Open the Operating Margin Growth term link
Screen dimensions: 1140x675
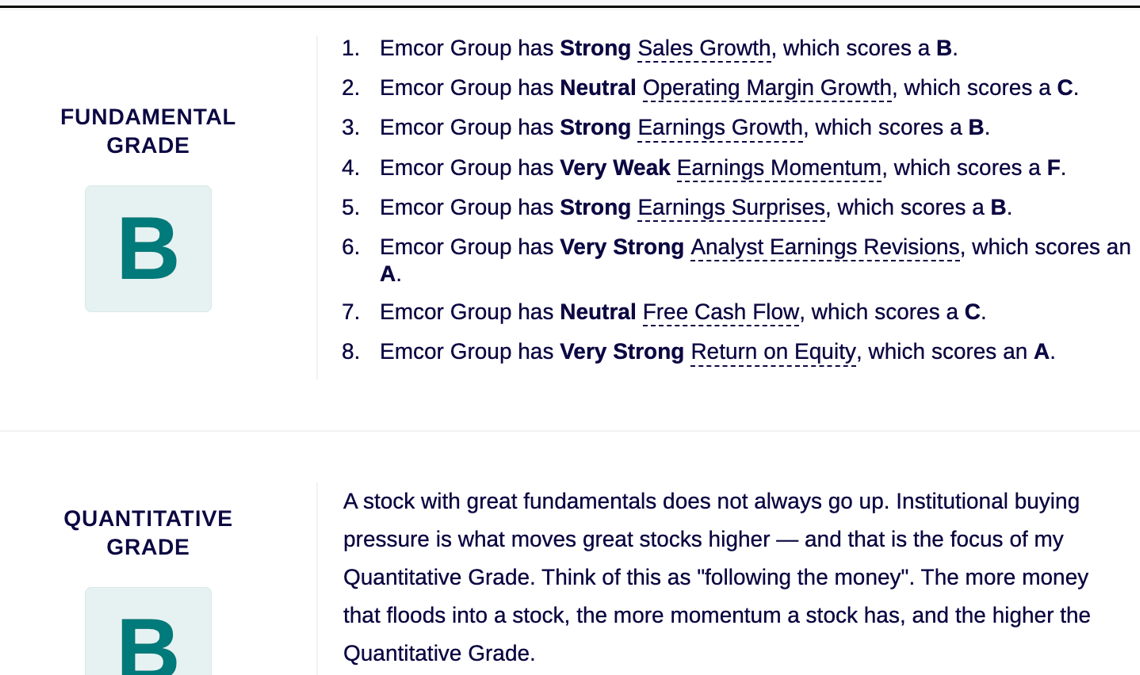pyautogui.click(x=767, y=89)
